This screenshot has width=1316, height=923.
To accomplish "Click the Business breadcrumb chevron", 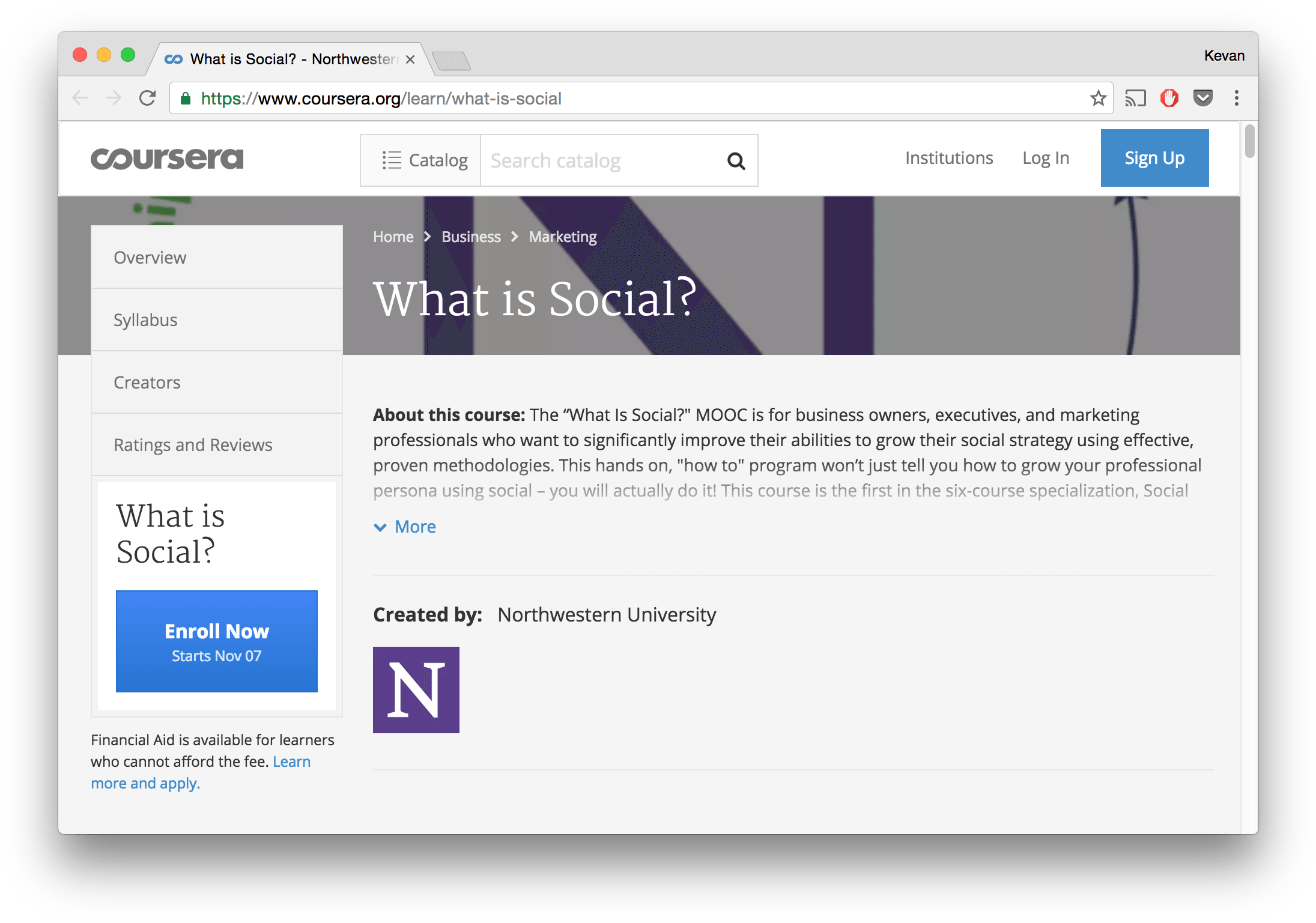I will point(514,237).
